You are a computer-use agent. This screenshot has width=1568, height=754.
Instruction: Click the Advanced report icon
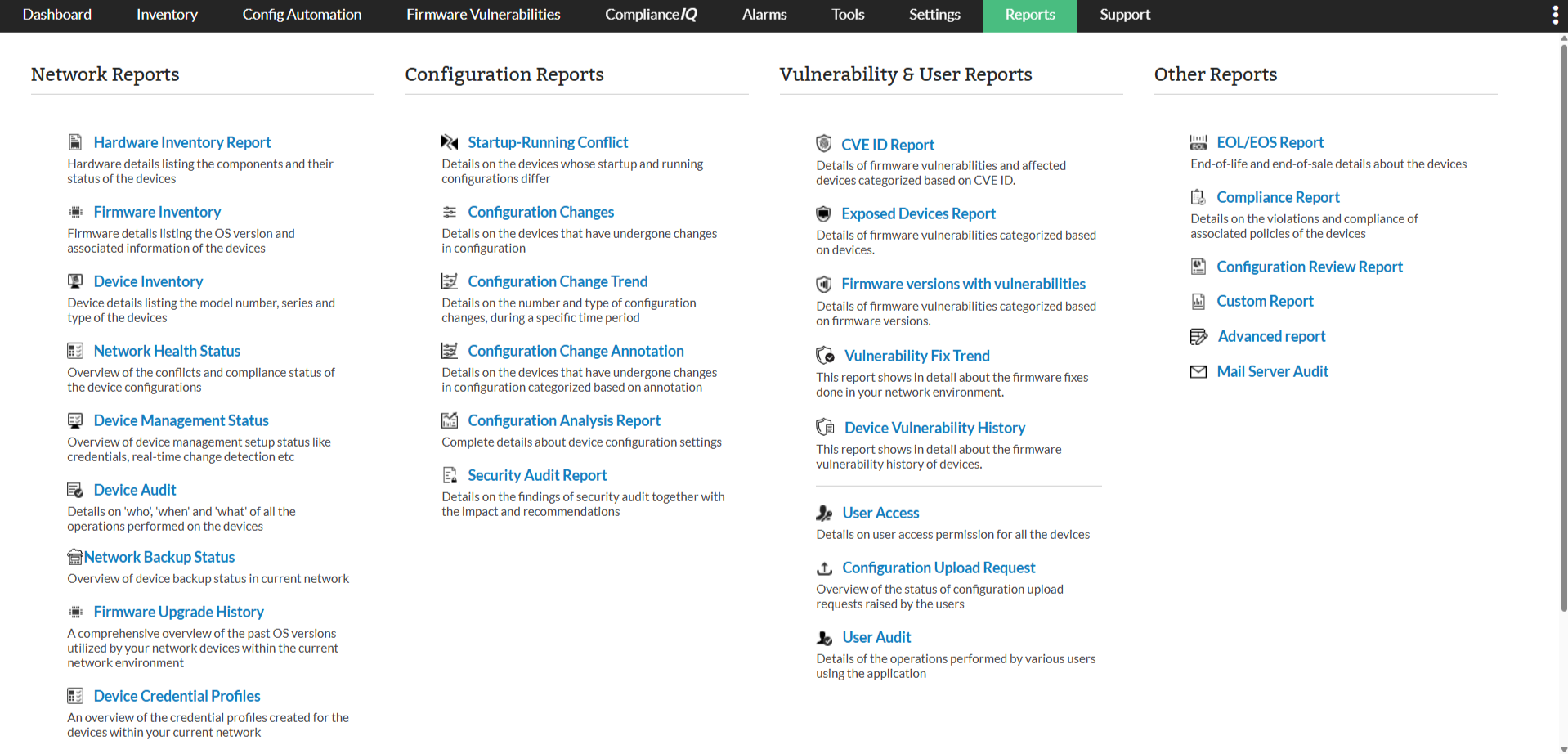click(x=1199, y=337)
